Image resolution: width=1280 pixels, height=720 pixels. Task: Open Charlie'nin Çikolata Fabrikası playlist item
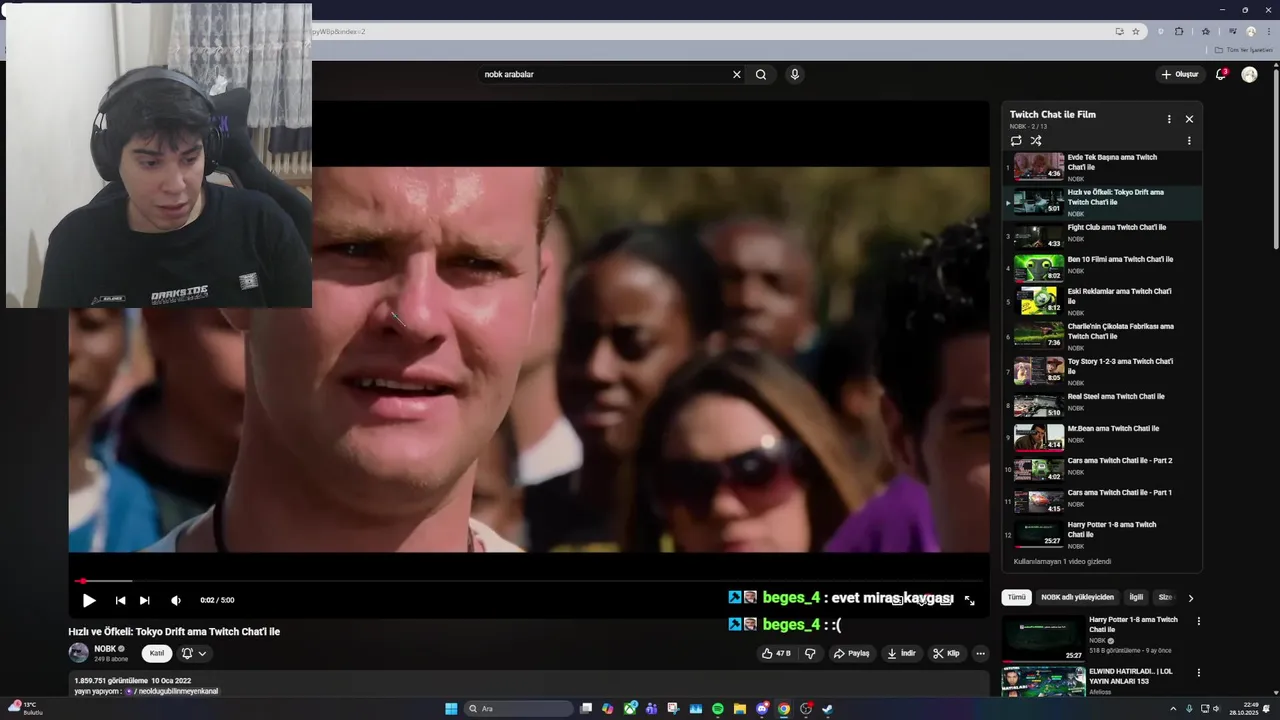pyautogui.click(x=1104, y=336)
